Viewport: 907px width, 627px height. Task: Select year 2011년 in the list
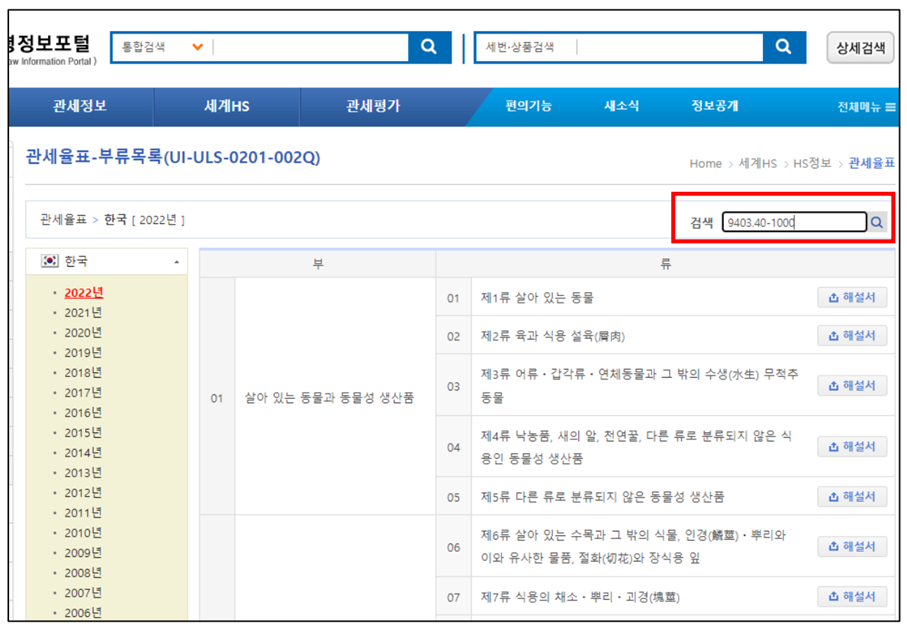[83, 513]
